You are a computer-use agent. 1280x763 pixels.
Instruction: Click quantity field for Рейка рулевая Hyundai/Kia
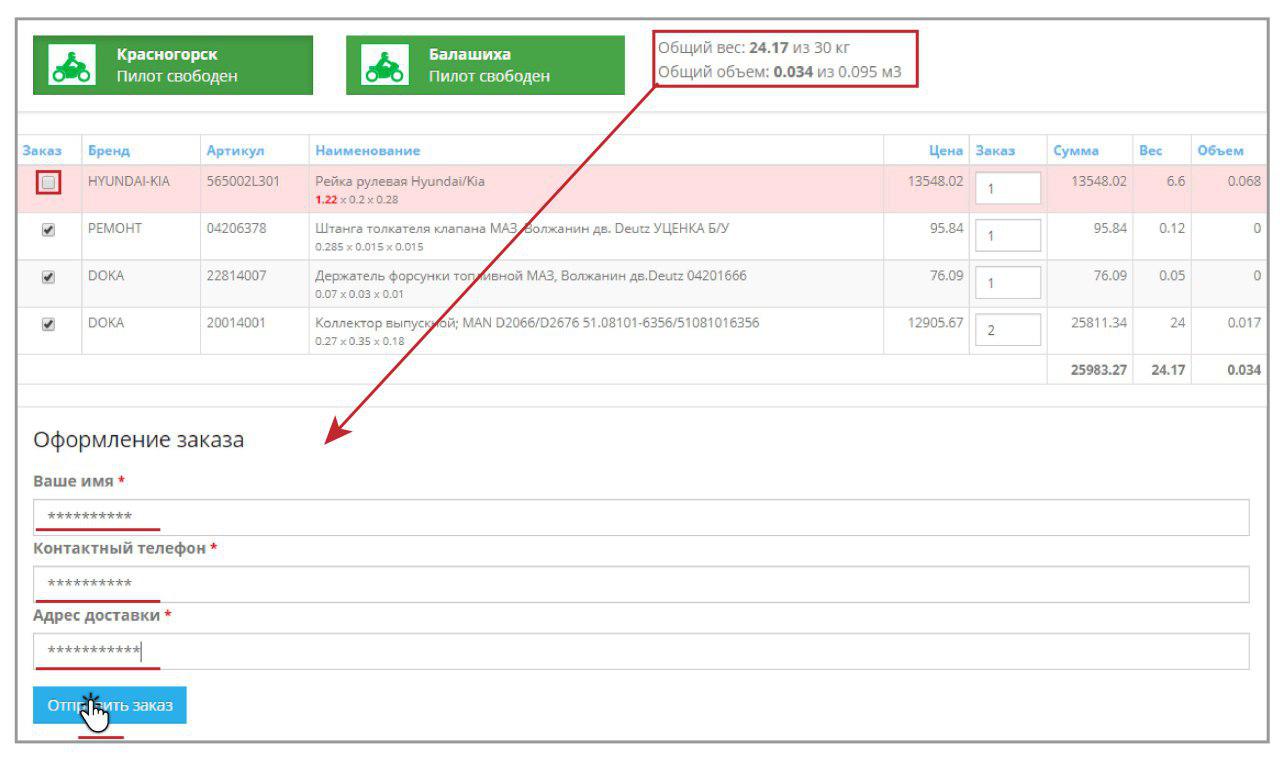pos(1007,188)
